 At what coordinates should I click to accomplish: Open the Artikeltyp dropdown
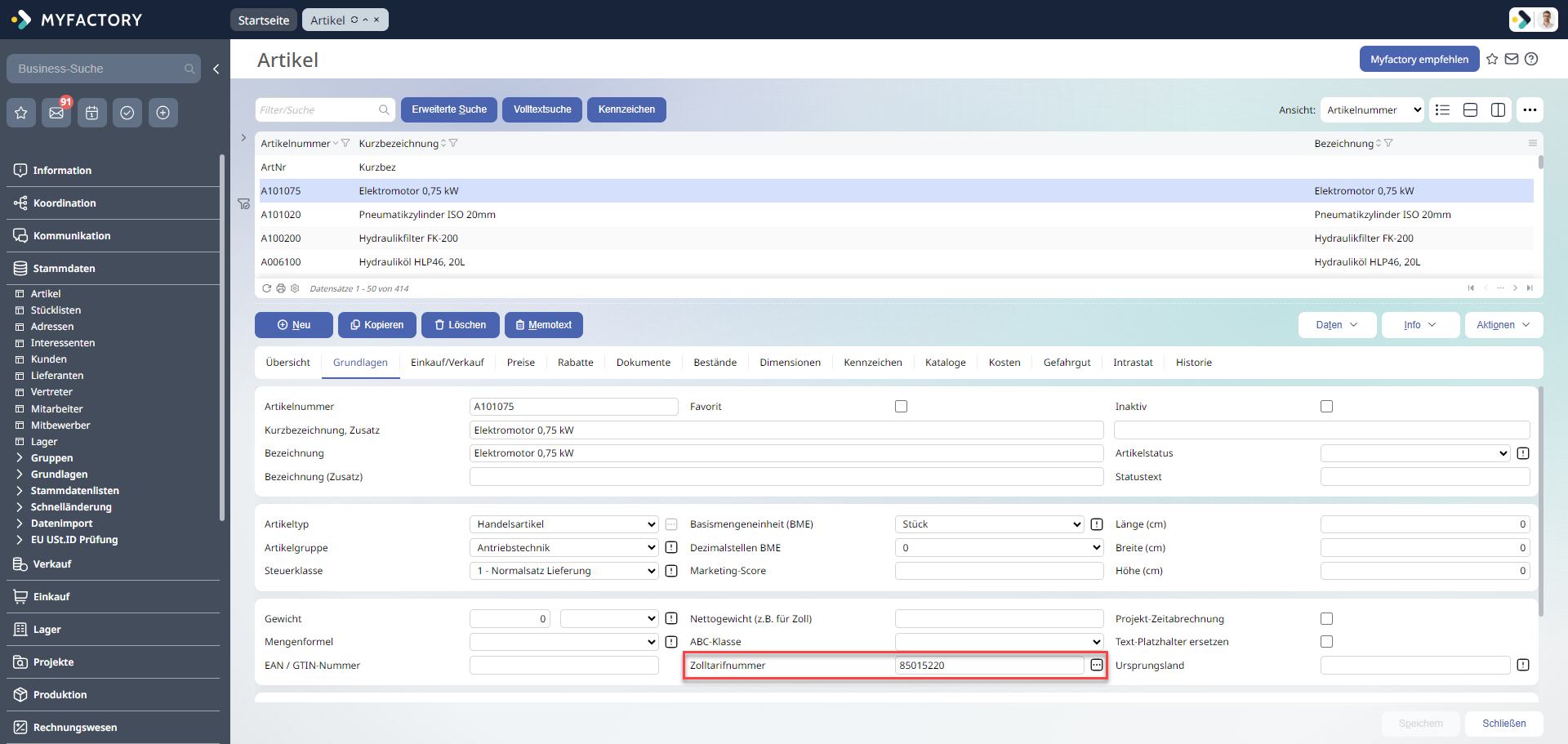pos(564,524)
